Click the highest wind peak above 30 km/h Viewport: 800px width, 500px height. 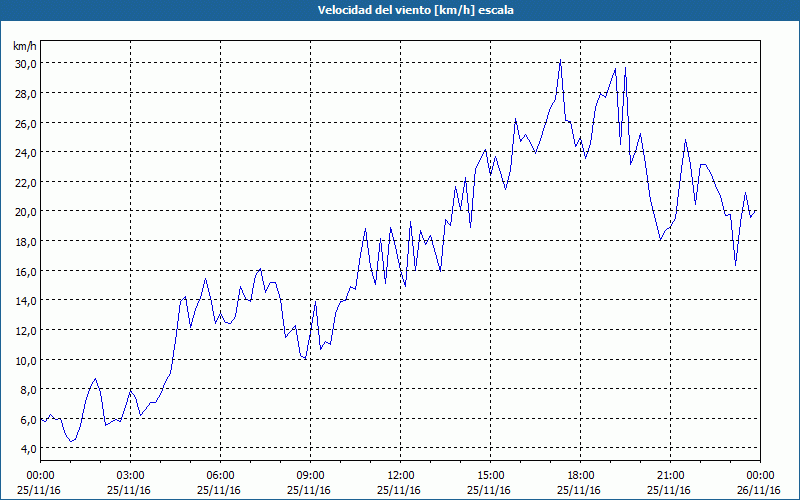pyautogui.click(x=560, y=60)
